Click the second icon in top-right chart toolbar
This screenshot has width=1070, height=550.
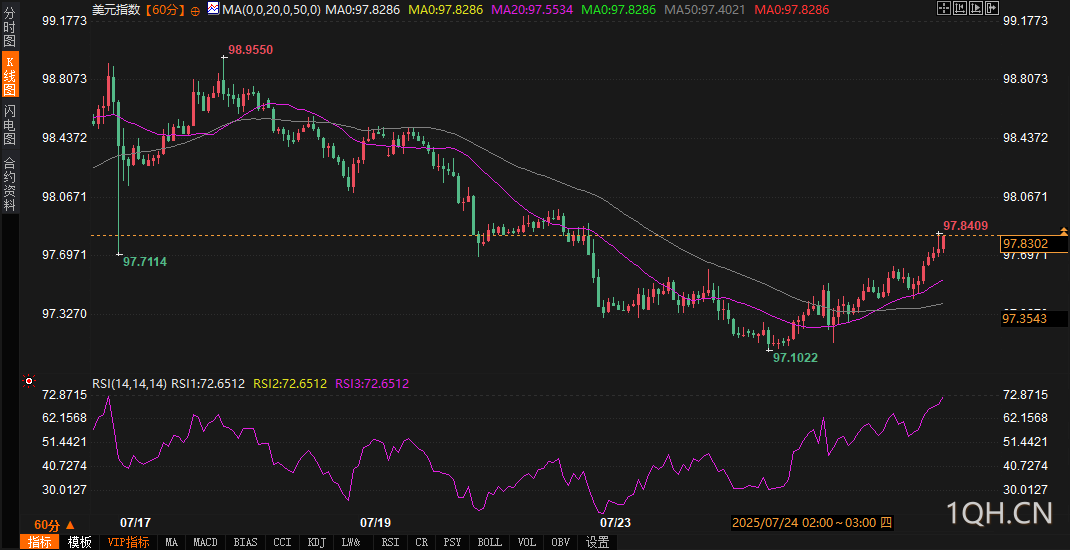pos(960,9)
